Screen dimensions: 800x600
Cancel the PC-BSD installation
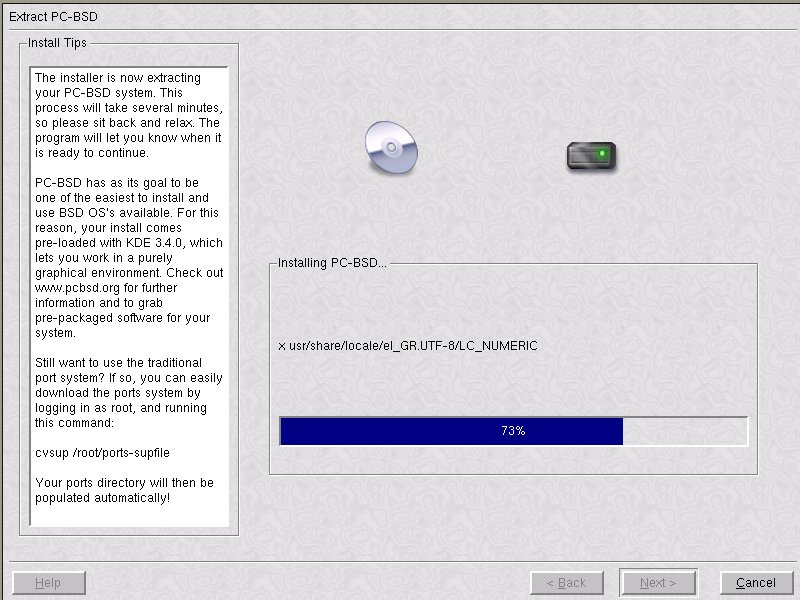[x=756, y=583]
